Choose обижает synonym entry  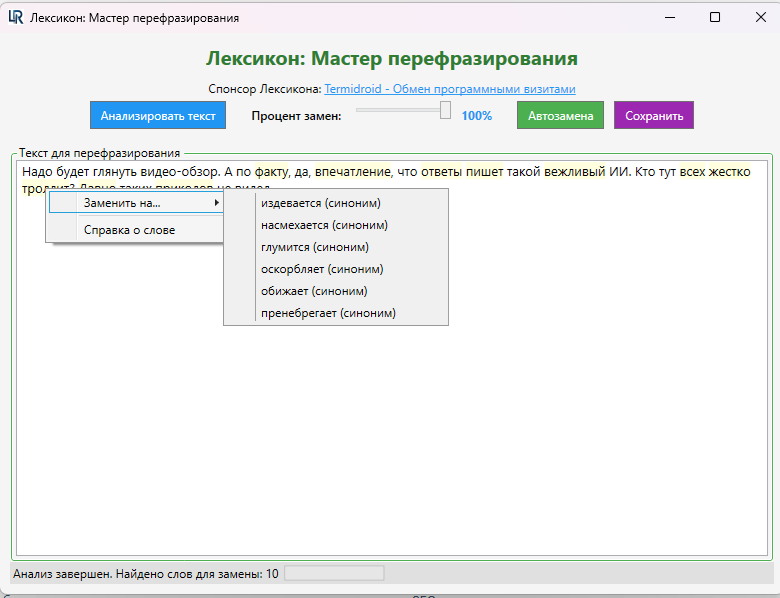(314, 291)
